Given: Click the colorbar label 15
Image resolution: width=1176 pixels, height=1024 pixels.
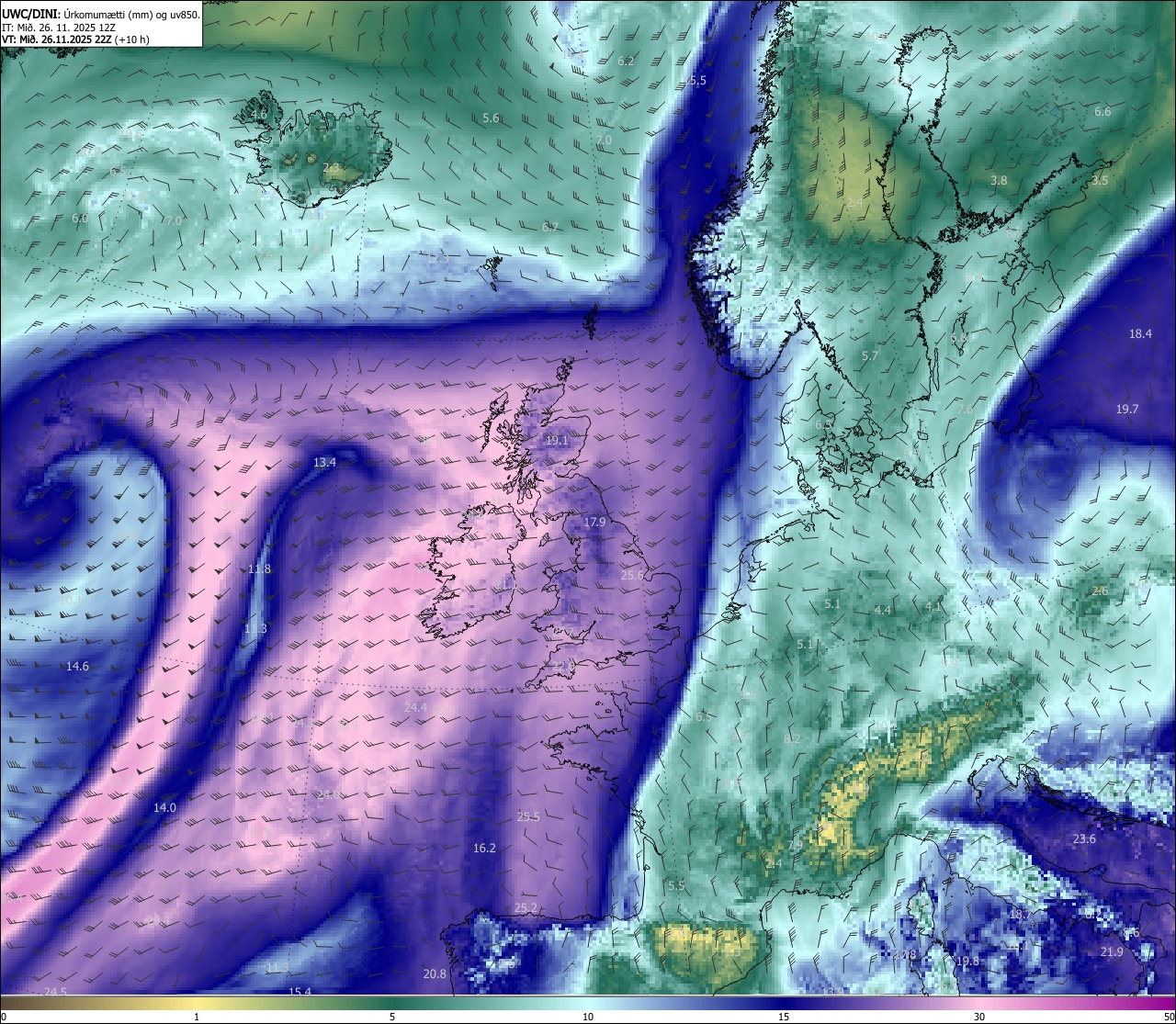Looking at the screenshot, I should (x=784, y=1017).
